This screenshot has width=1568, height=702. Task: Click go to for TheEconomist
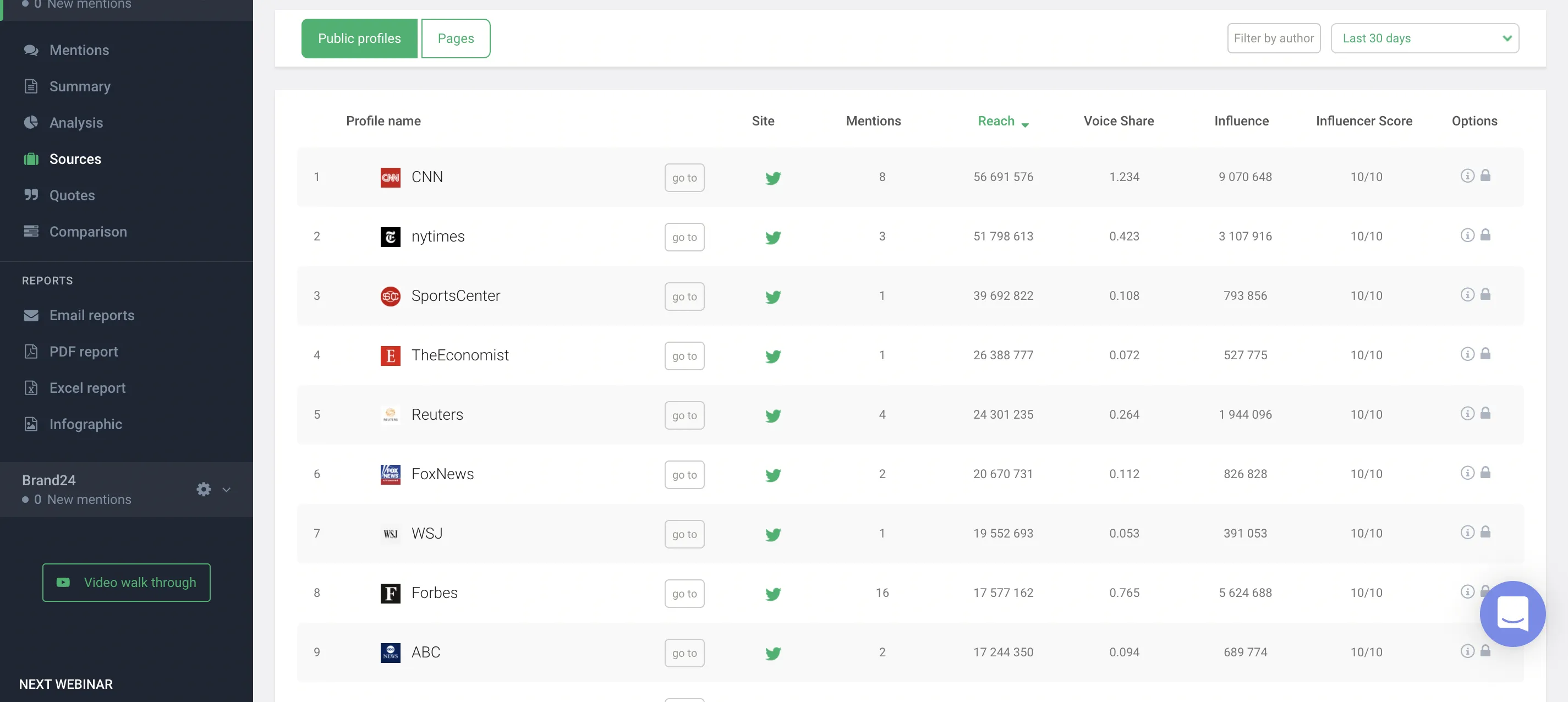[684, 356]
